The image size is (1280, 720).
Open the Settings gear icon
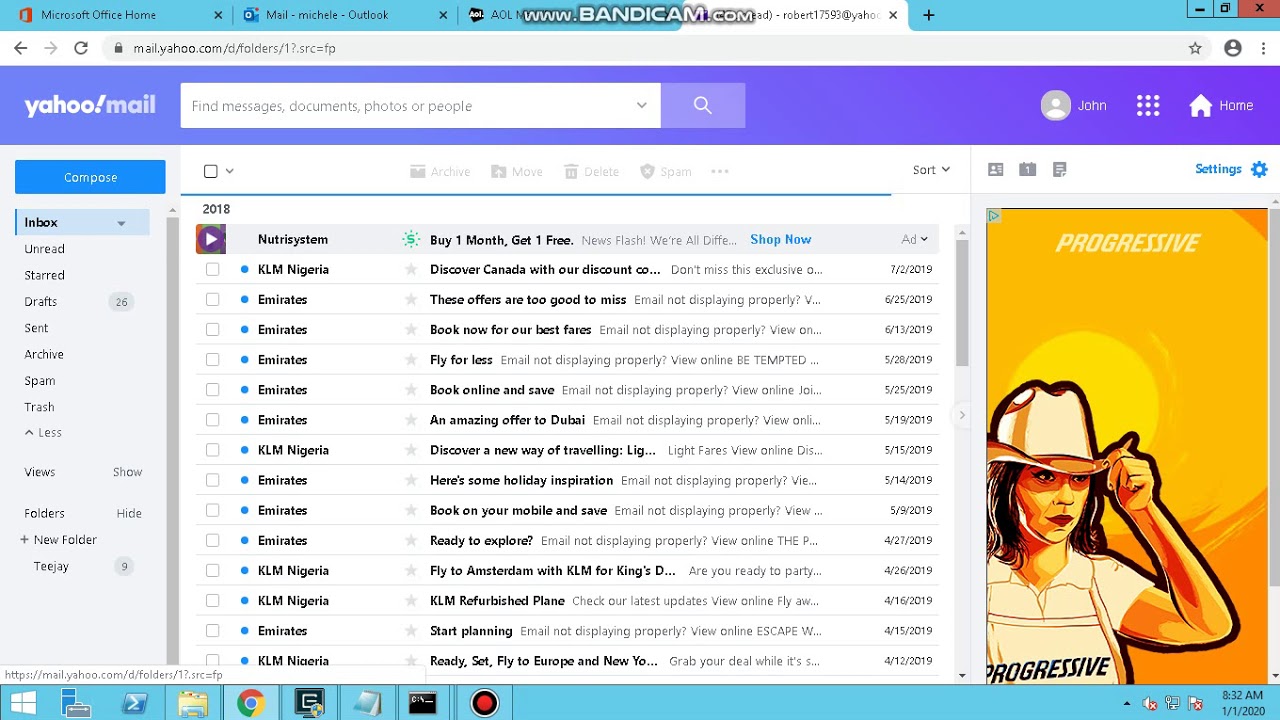point(1259,169)
